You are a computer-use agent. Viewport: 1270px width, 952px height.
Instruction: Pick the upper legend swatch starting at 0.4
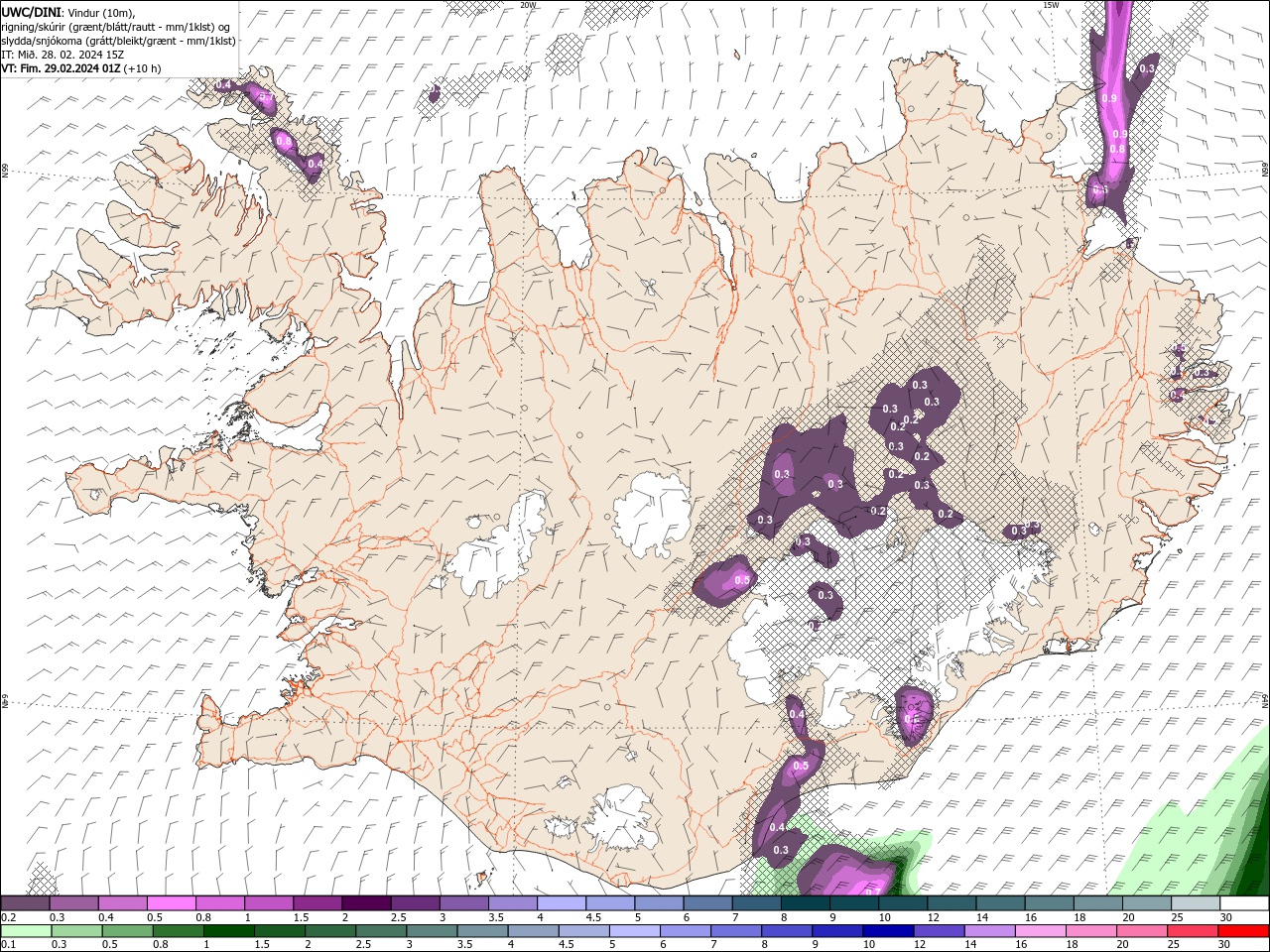[122, 903]
